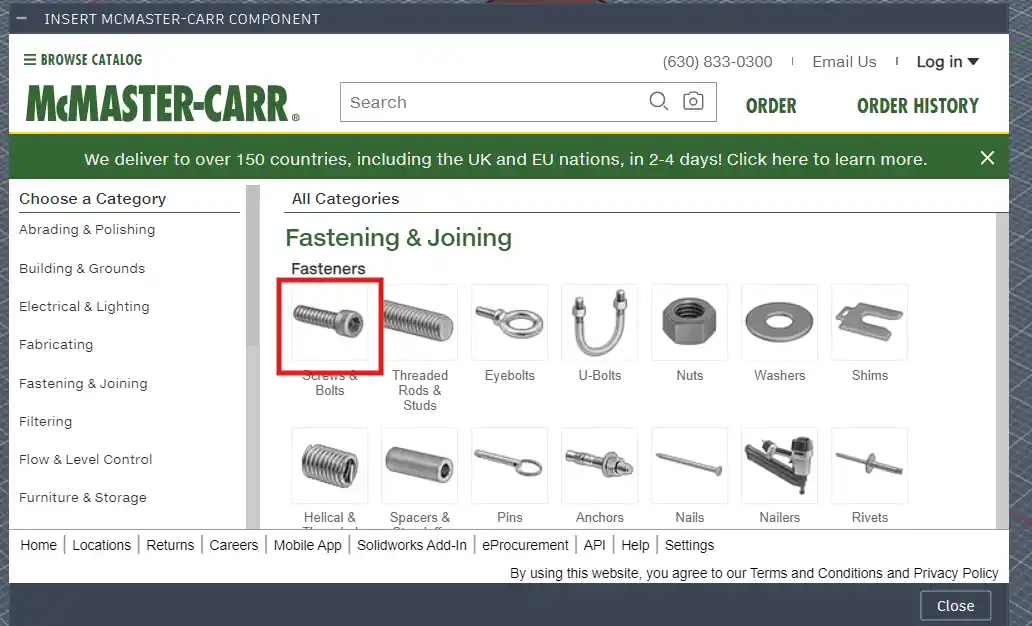This screenshot has height=626, width=1032.
Task: Open the Solidworks Add-In footer link
Action: [411, 545]
